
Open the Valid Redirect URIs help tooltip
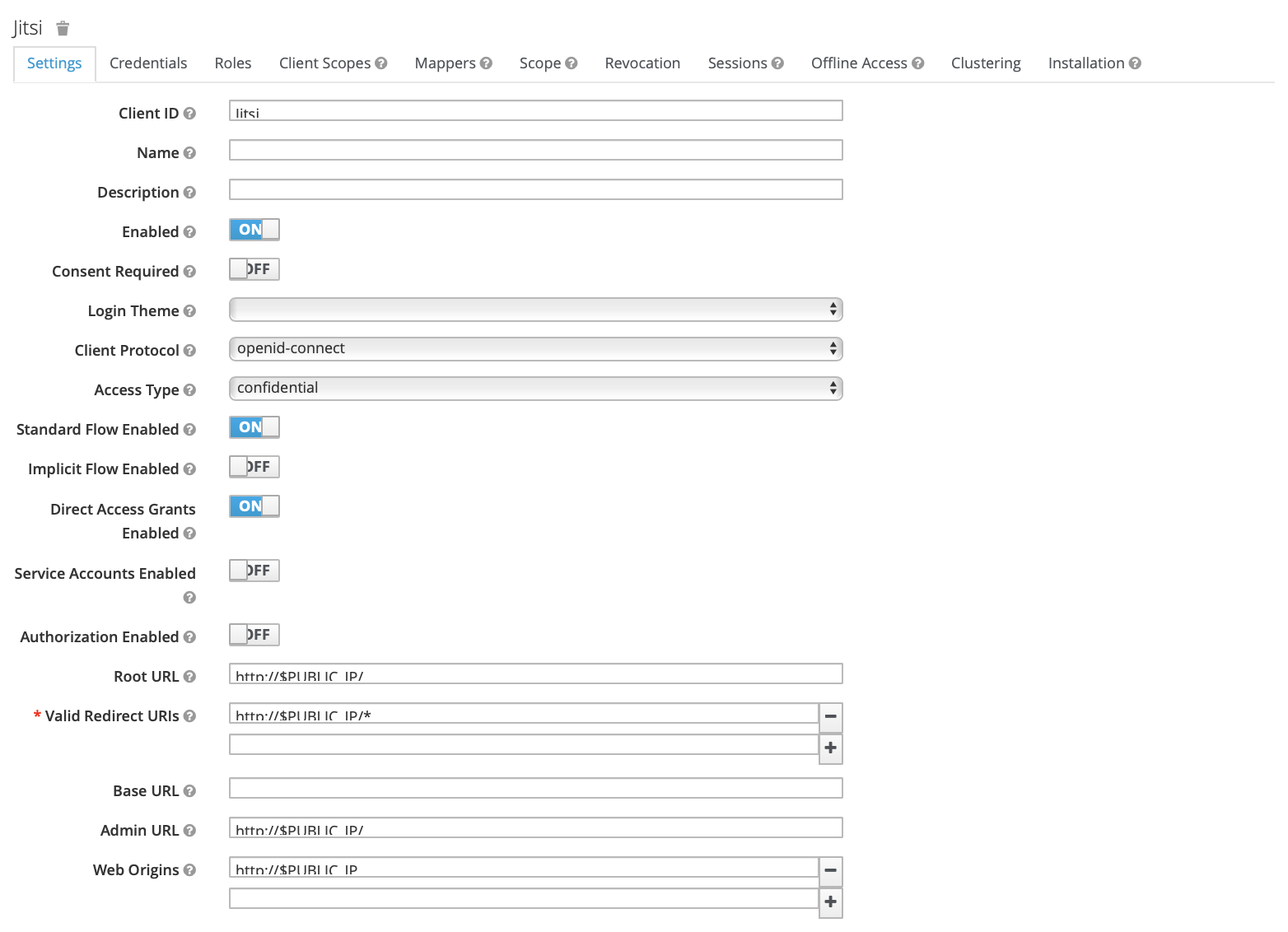click(x=190, y=715)
